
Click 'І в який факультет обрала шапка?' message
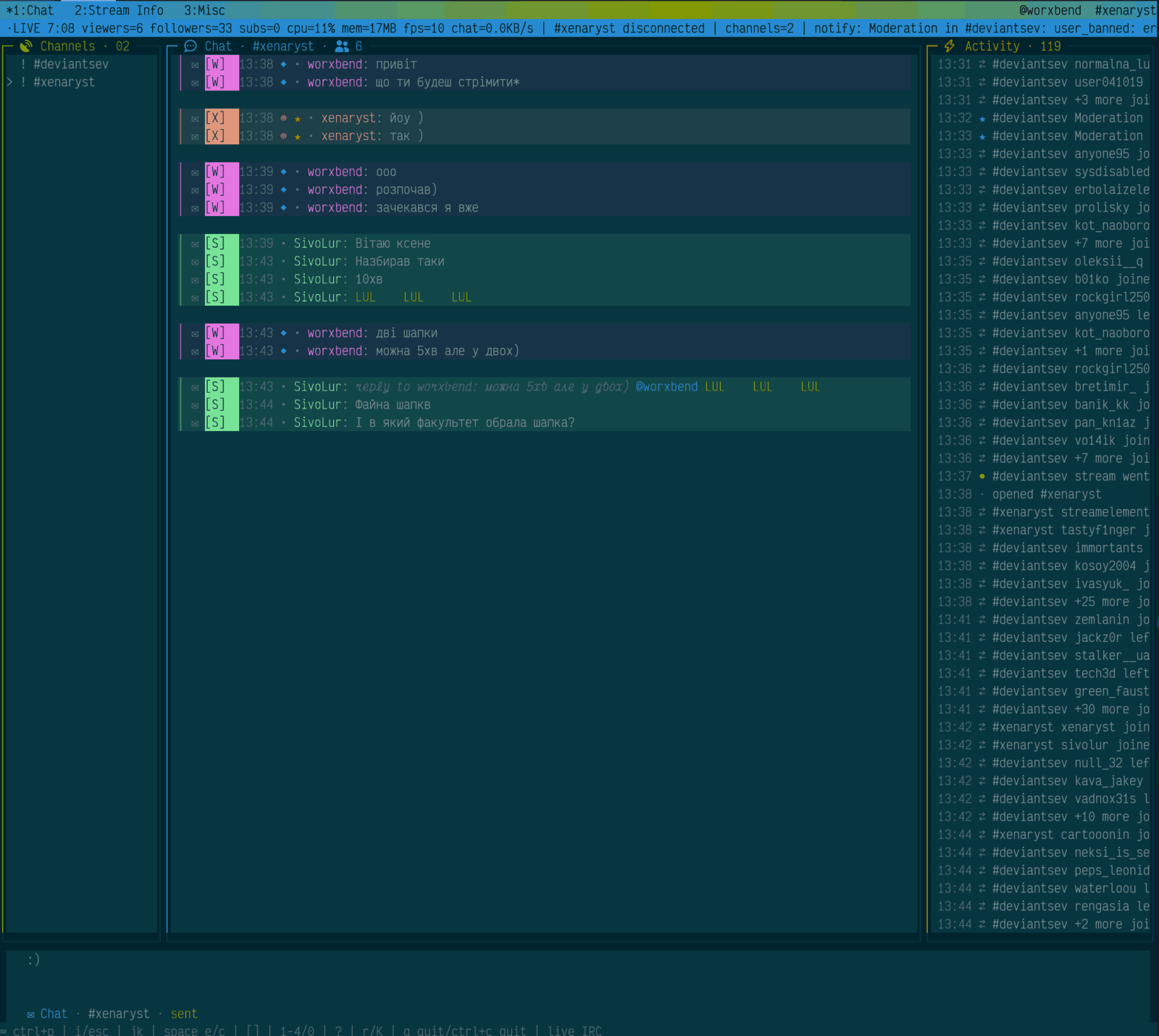[464, 423]
